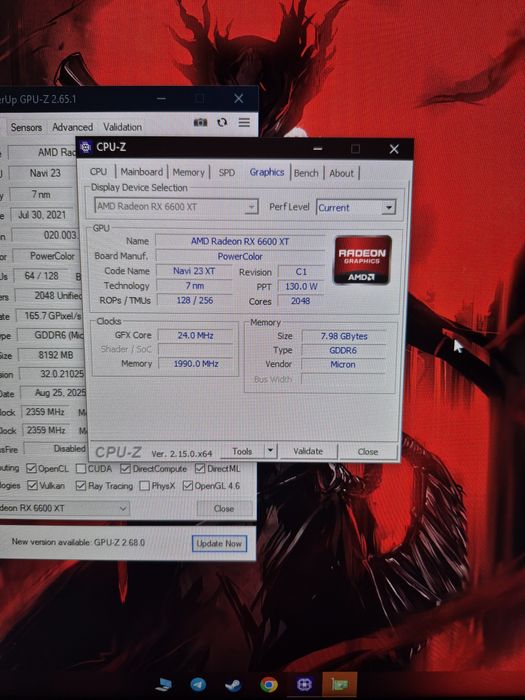This screenshot has height=700, width=525.
Task: Click the CPU-Z title bar app icon
Action: click(86, 147)
